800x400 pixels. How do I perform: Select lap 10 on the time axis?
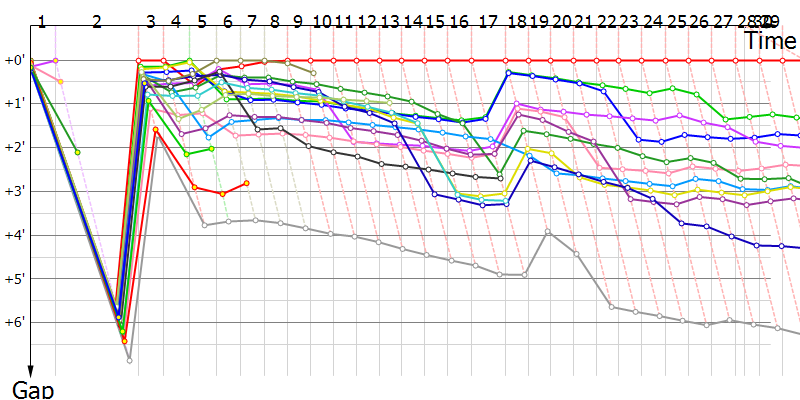point(322,21)
